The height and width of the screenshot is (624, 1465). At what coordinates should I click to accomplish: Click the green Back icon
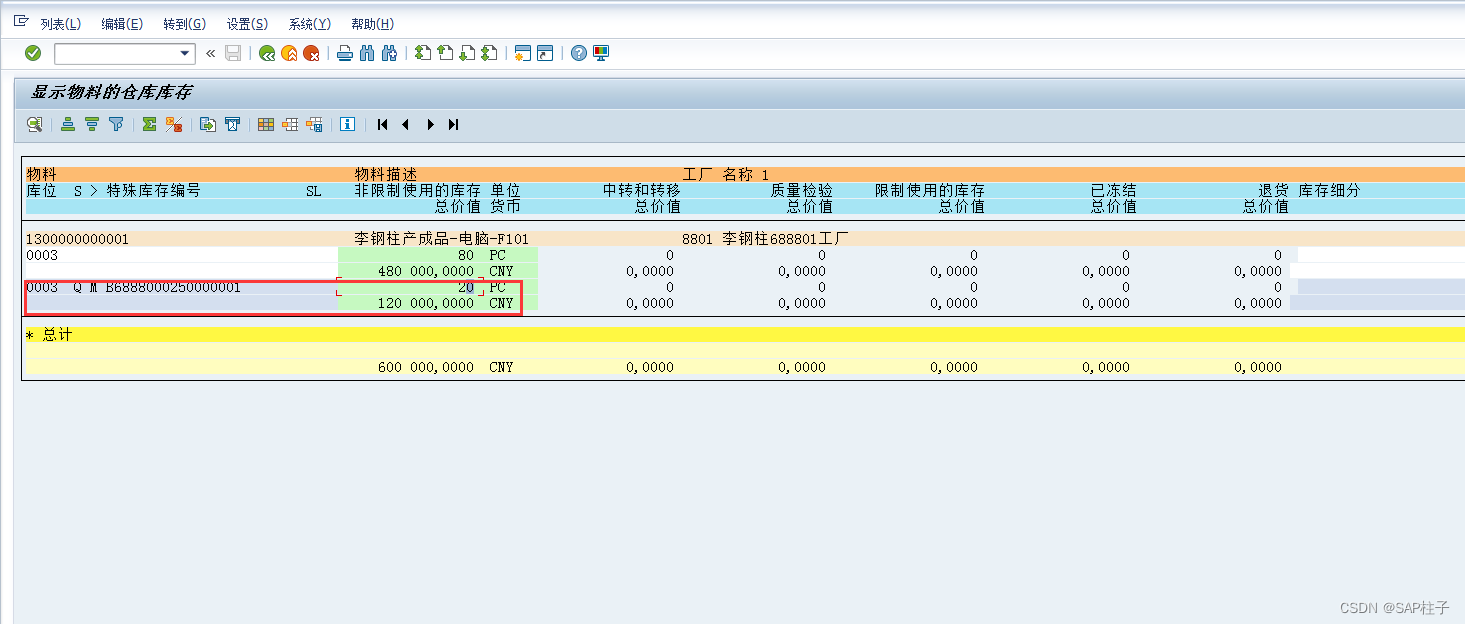(266, 53)
